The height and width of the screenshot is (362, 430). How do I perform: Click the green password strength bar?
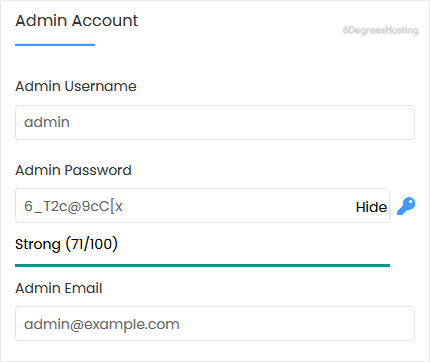click(202, 265)
